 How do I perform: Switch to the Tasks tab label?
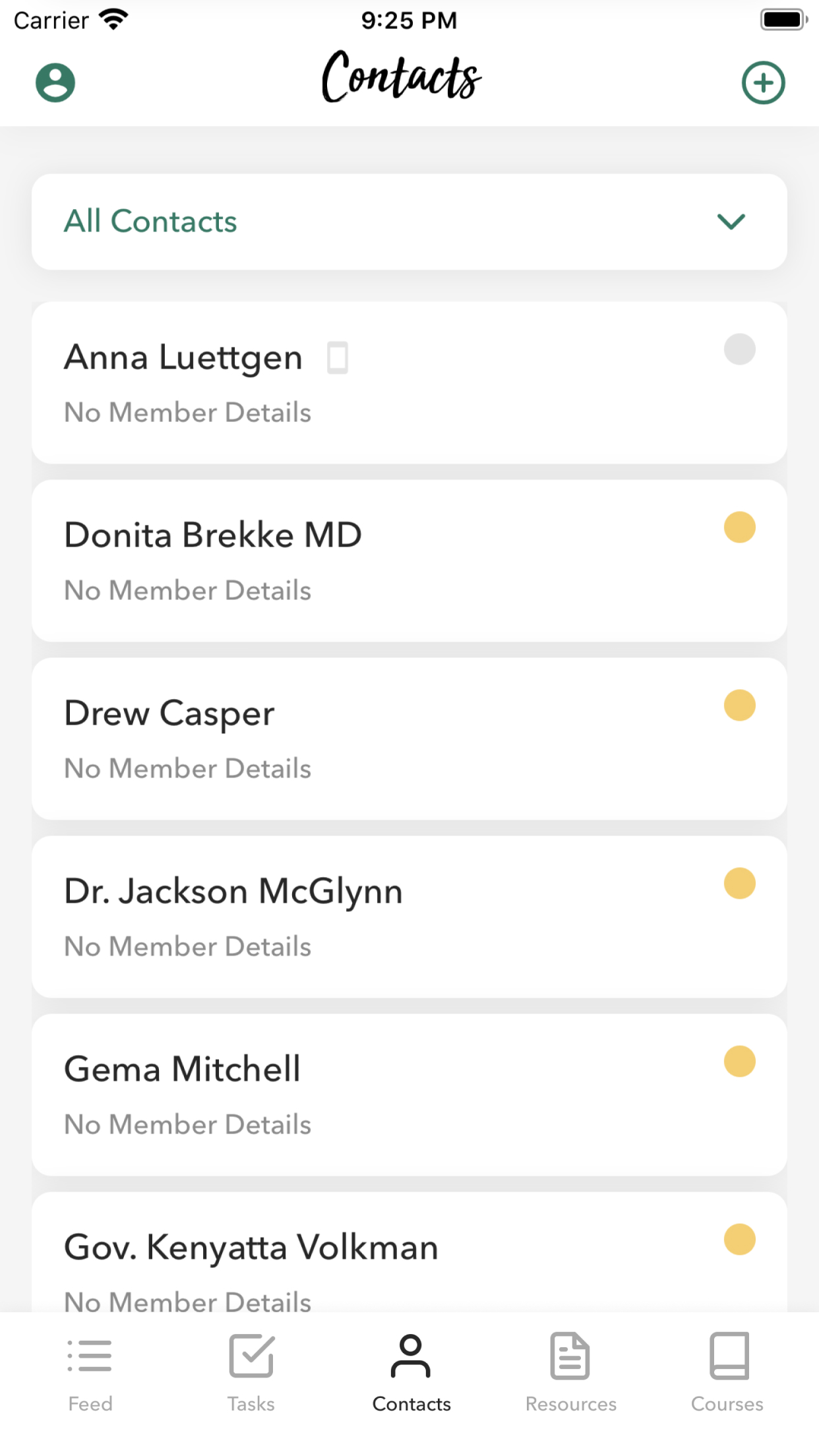click(x=251, y=1404)
